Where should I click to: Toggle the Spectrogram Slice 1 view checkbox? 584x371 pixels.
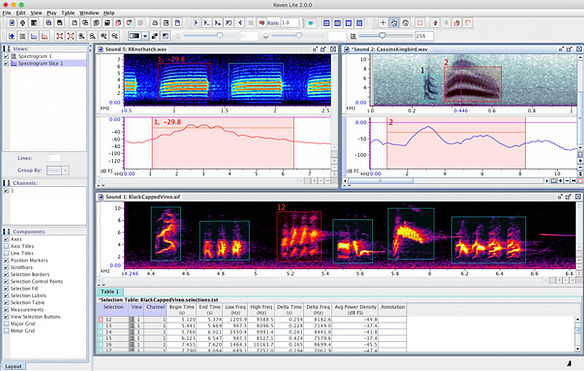(x=6, y=63)
